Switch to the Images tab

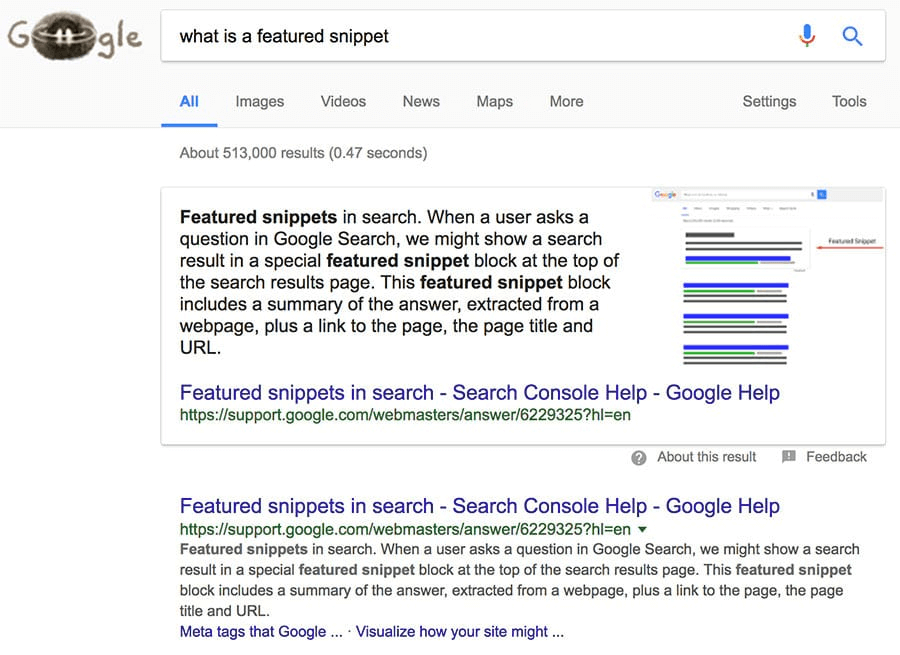point(259,101)
